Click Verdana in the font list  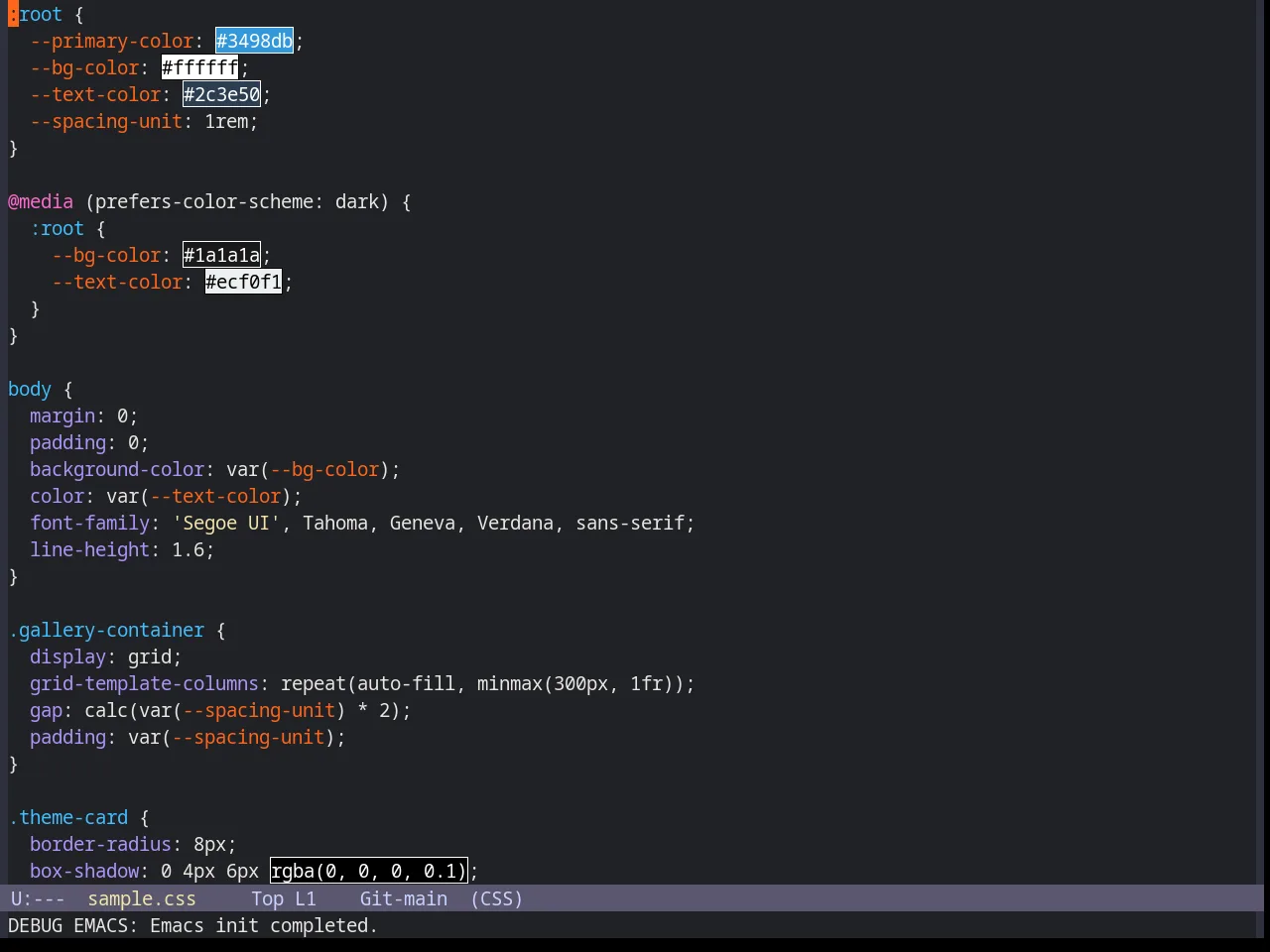tap(515, 523)
